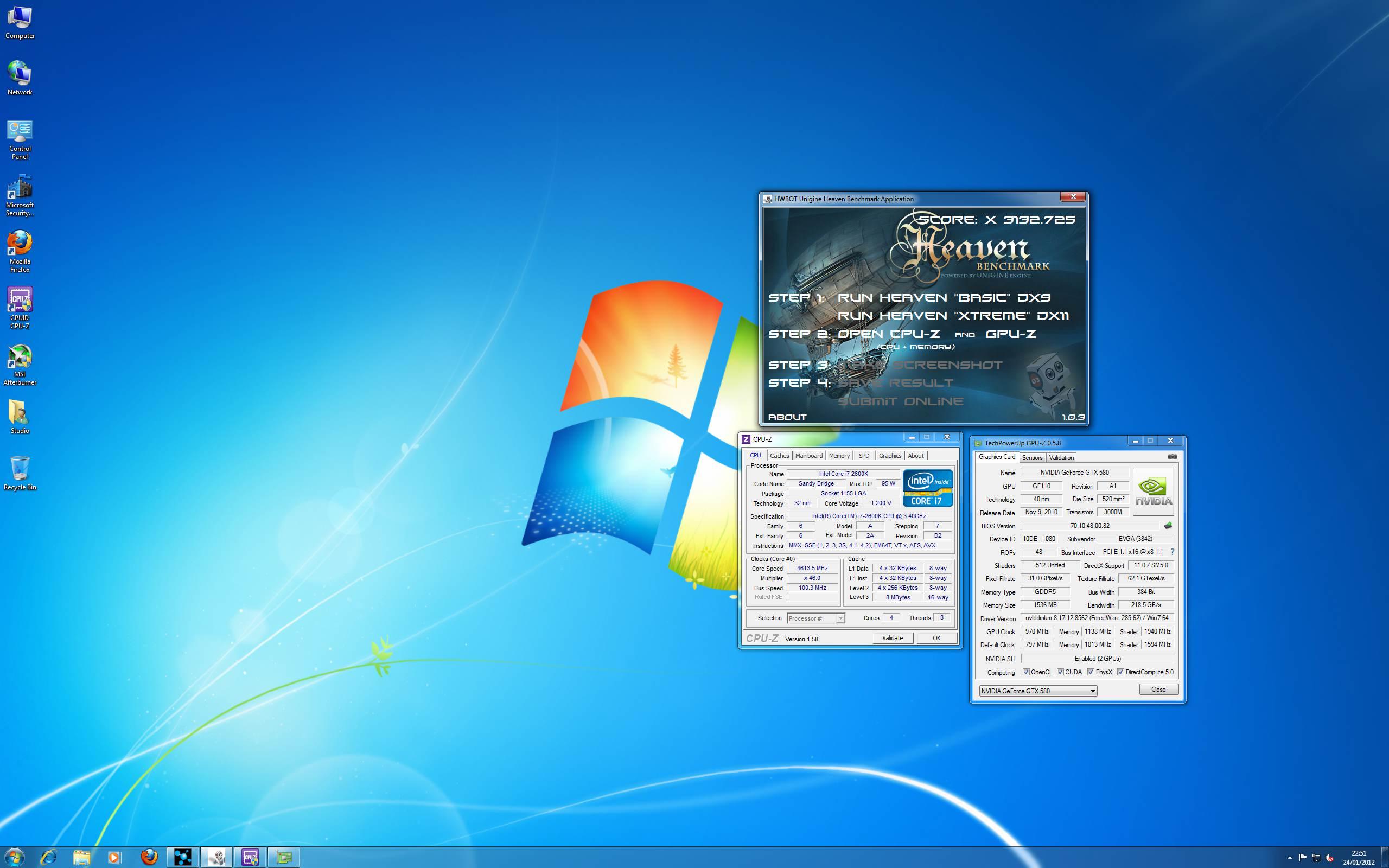Switch to the black molecule-icon taskbar app

pos(182,857)
